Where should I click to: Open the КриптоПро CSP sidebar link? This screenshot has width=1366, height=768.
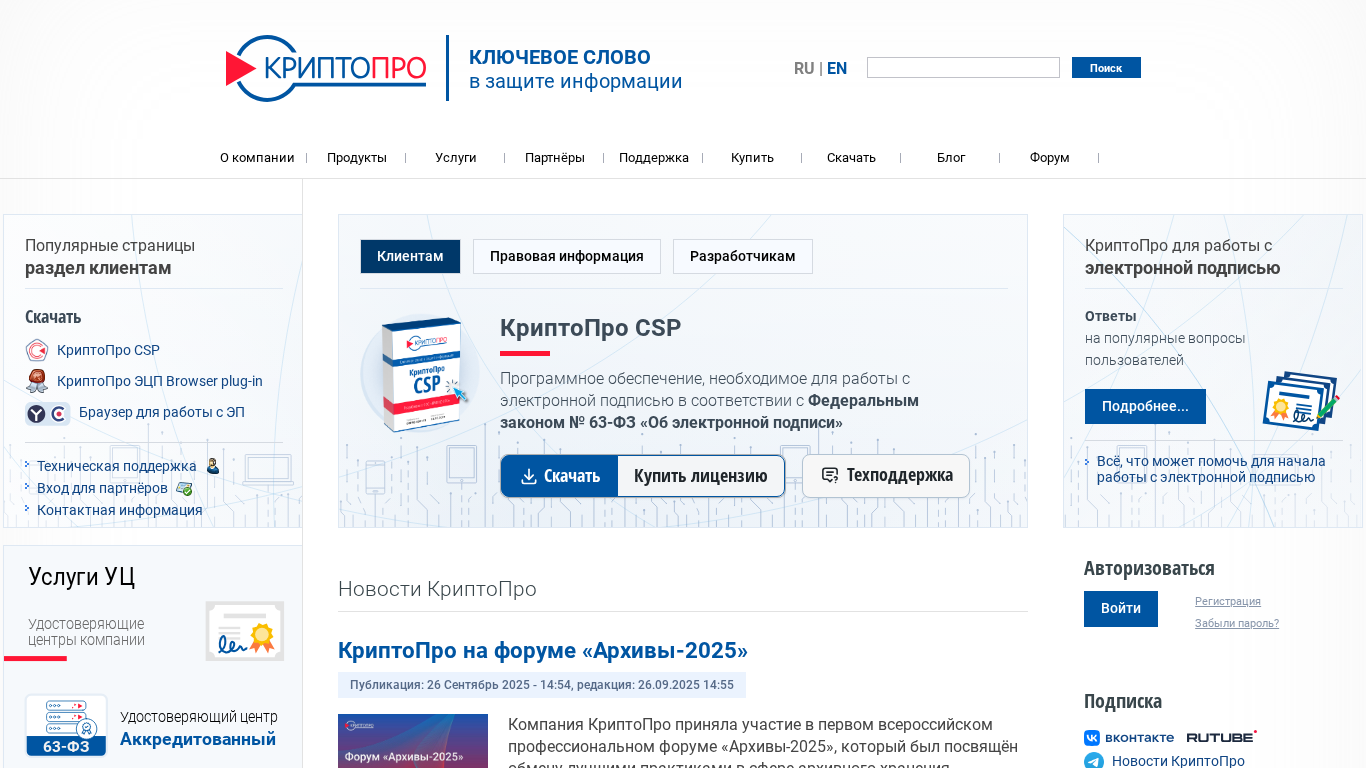click(x=108, y=351)
